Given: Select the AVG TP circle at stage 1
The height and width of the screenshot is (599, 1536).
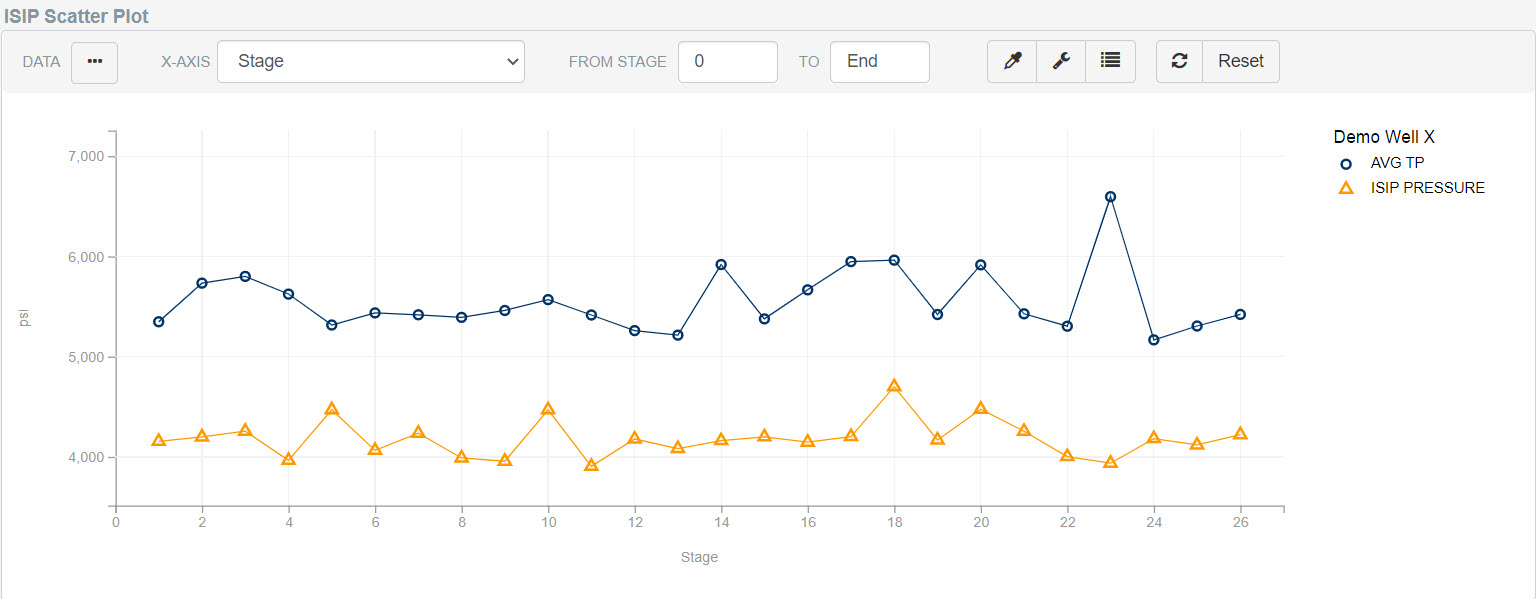Looking at the screenshot, I should click(x=159, y=322).
